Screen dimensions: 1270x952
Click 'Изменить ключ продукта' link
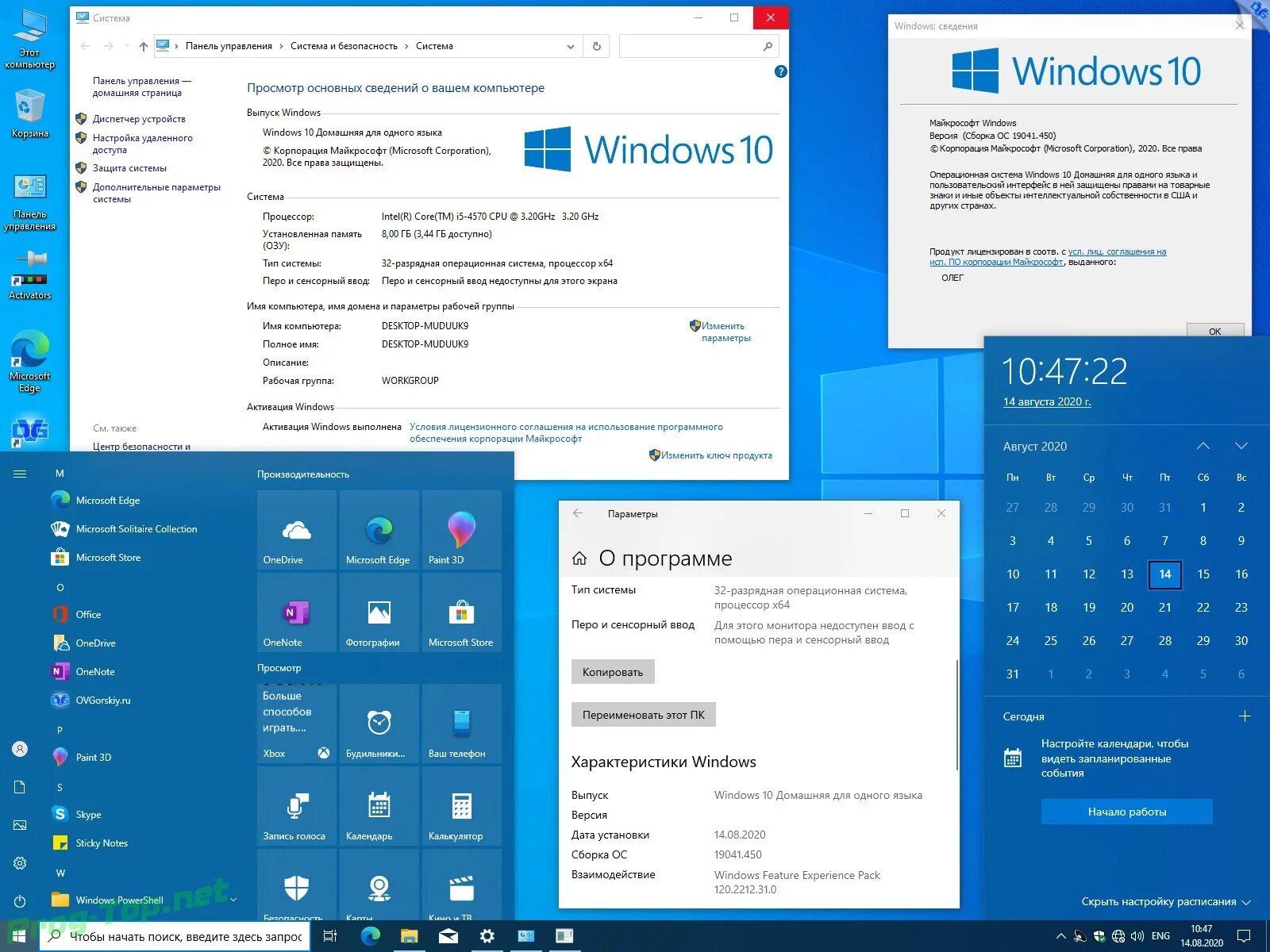(x=716, y=455)
